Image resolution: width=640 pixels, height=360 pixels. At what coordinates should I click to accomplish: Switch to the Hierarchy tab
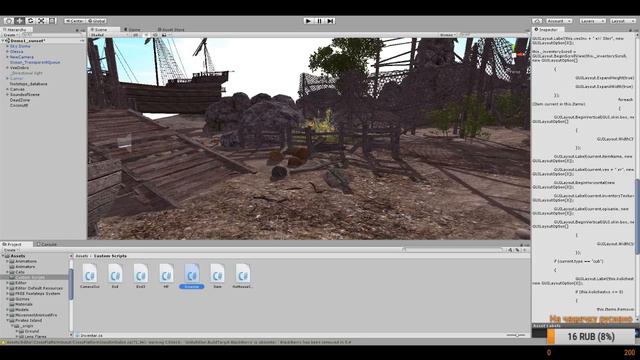tap(16, 30)
